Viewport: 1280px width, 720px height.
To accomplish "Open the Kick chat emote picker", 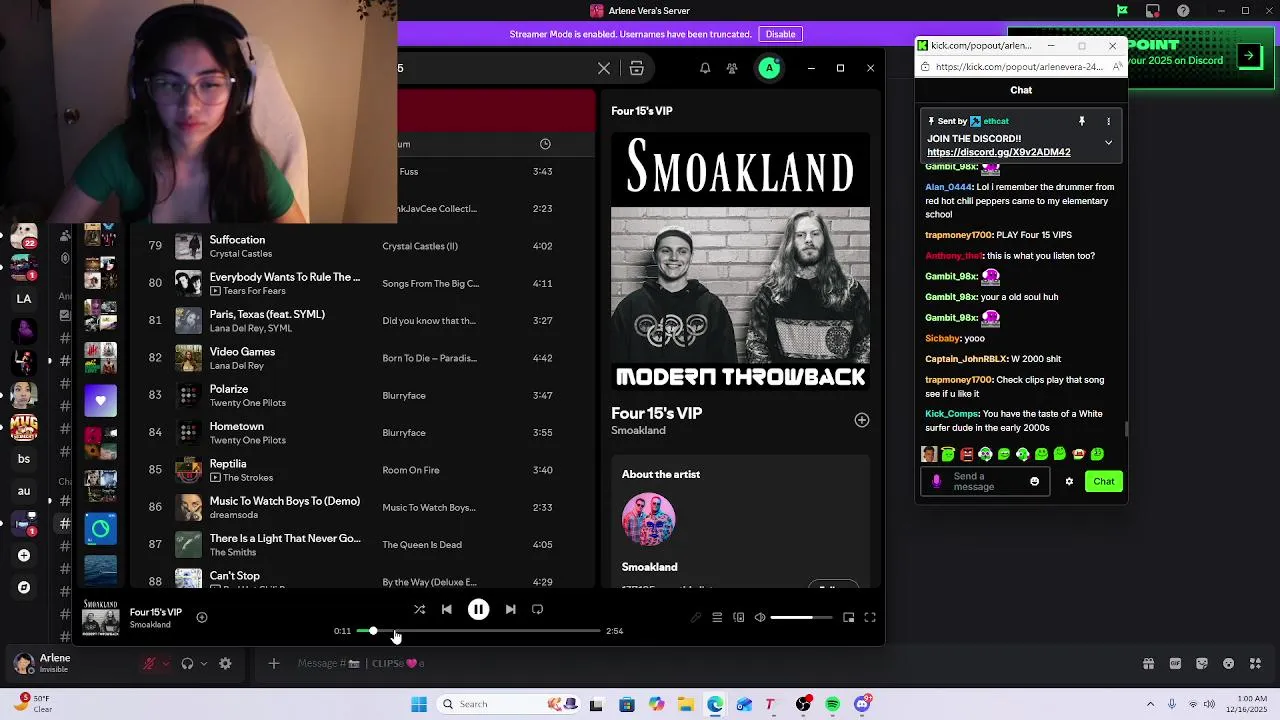I will pyautogui.click(x=1034, y=481).
